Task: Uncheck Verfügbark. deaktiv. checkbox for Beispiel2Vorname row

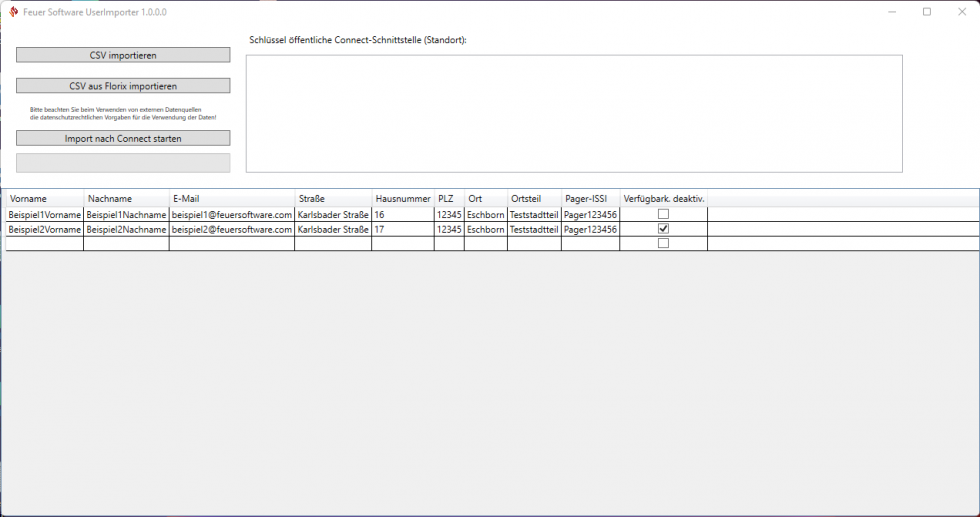Action: tap(663, 229)
